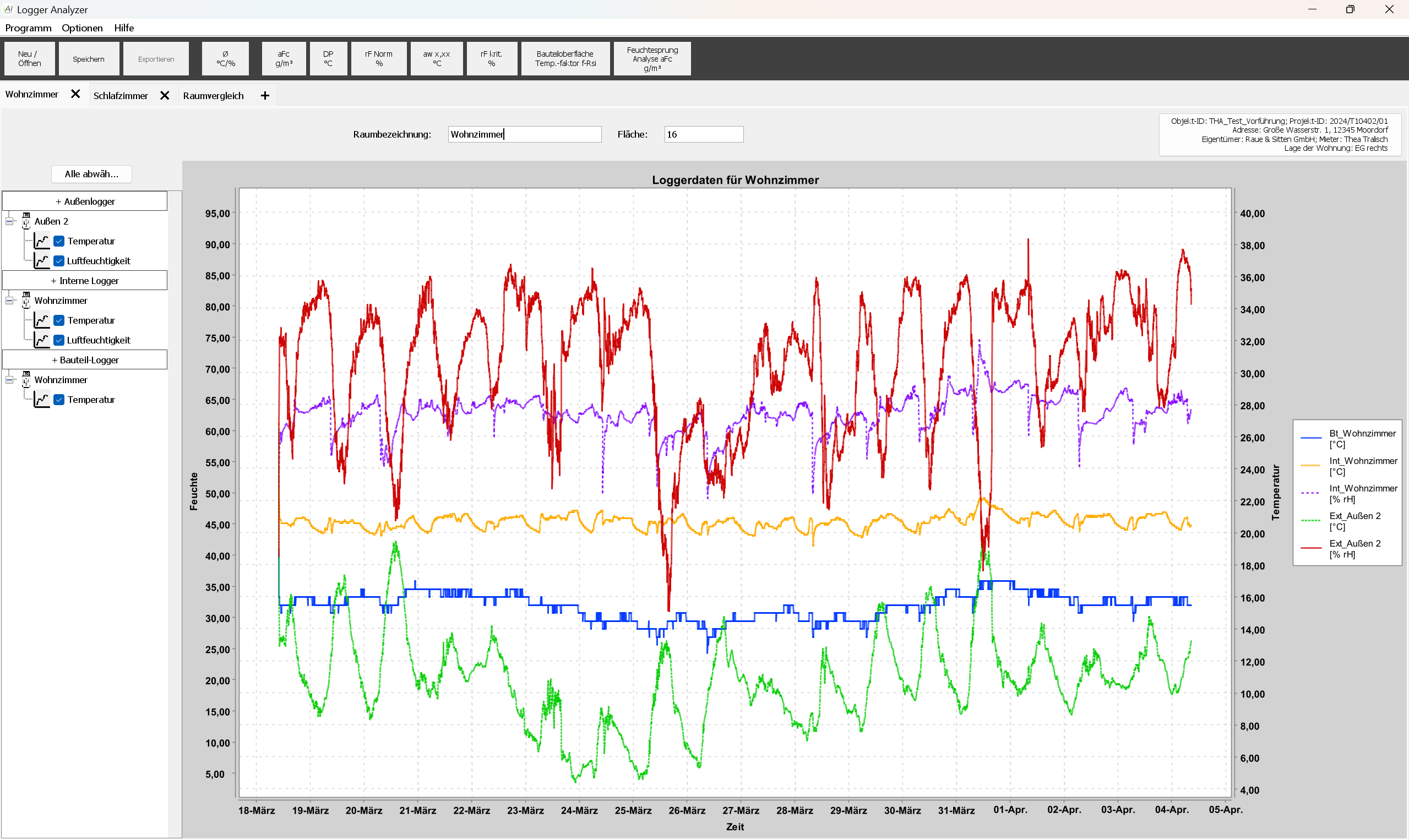The image size is (1409, 840).
Task: Select the rF krit. % tool
Action: [491, 58]
